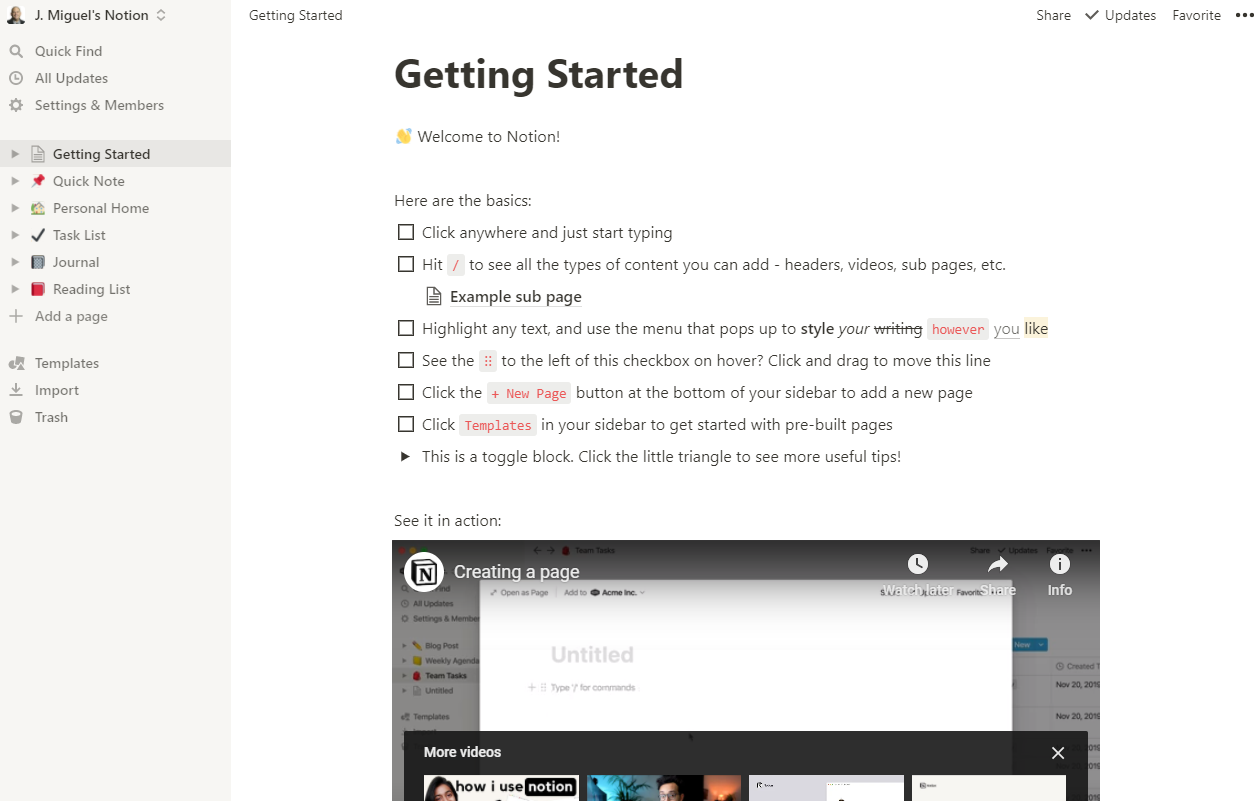Click the Share arrow on the video
Image resolution: width=1255 pixels, height=801 pixels.
coord(998,564)
